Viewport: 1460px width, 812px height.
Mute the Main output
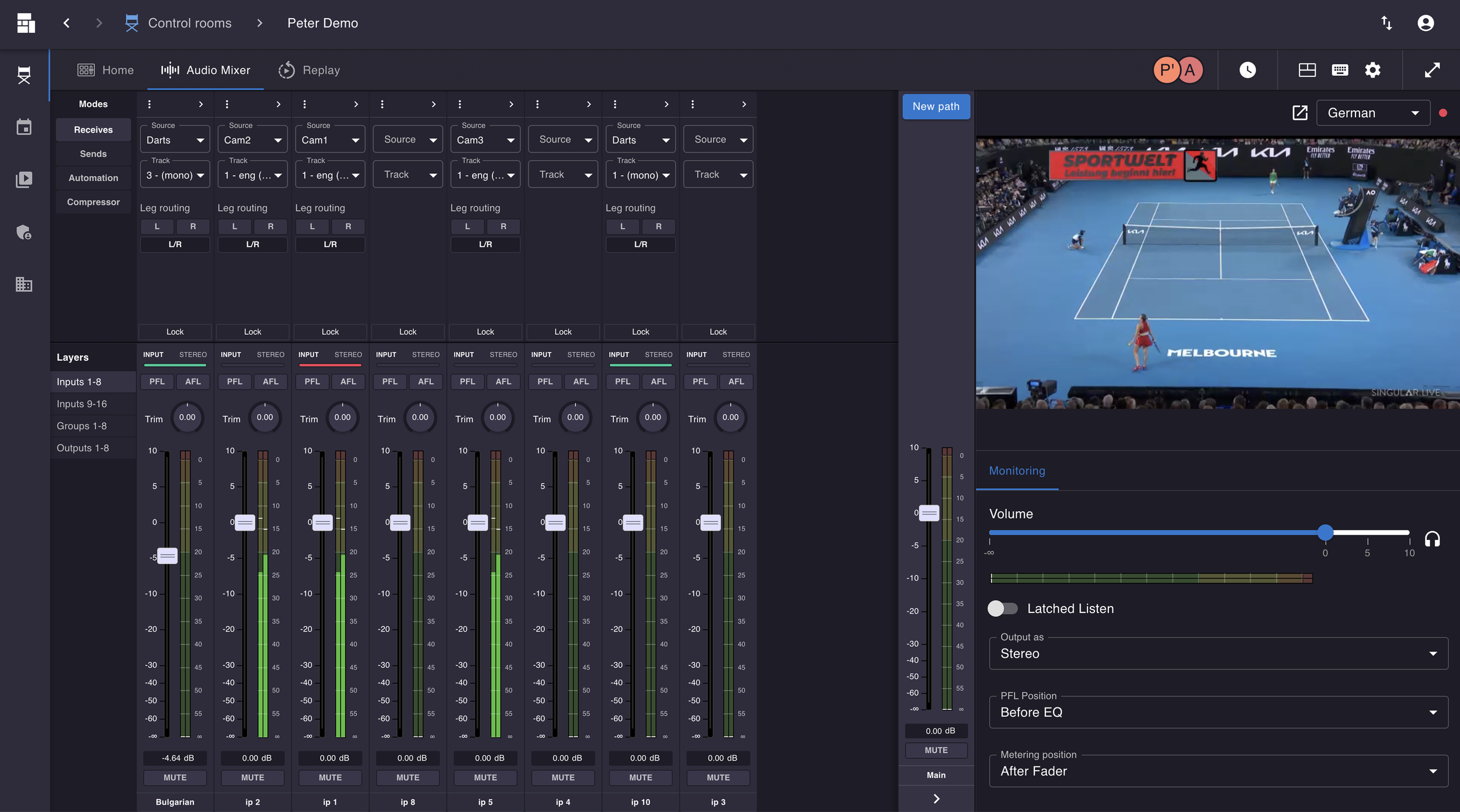pos(936,750)
